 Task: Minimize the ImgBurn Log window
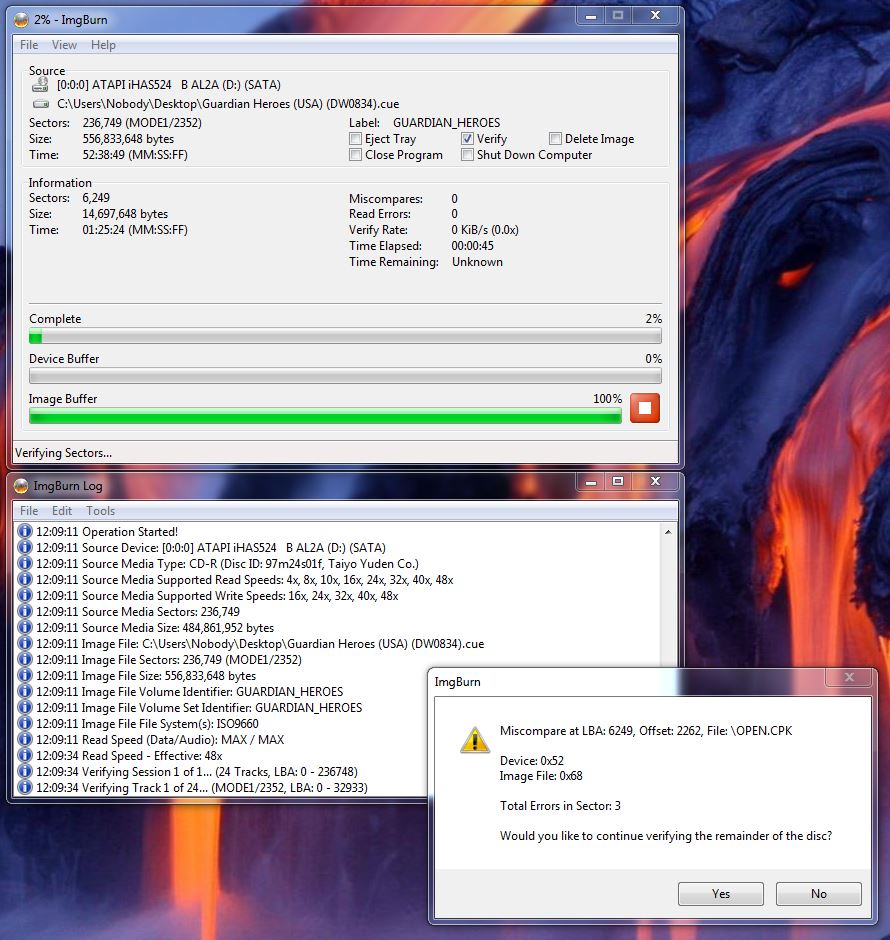tap(591, 481)
